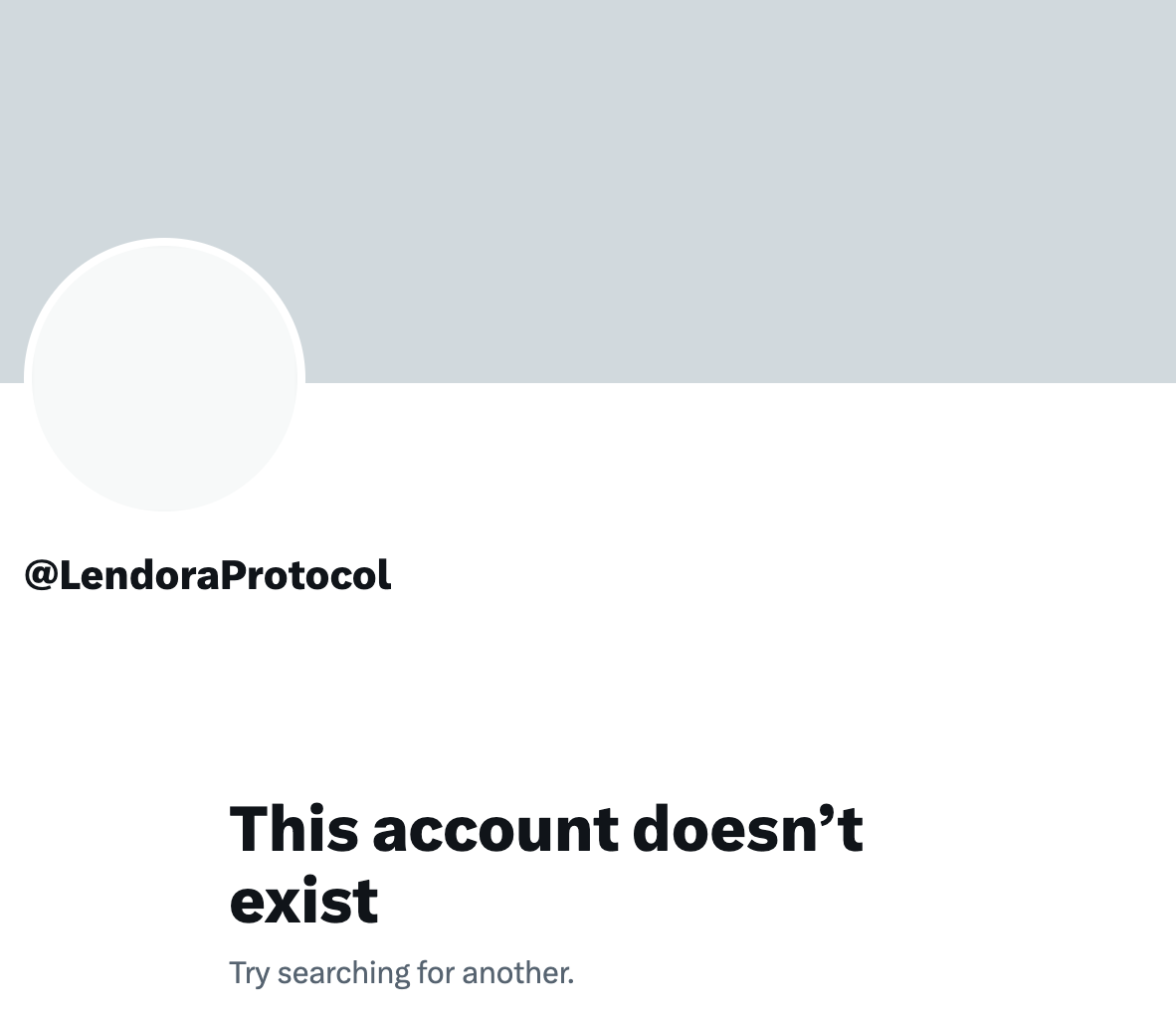The height and width of the screenshot is (1021, 1176).
Task: Click the word 'This' in heading
Action: tap(294, 828)
